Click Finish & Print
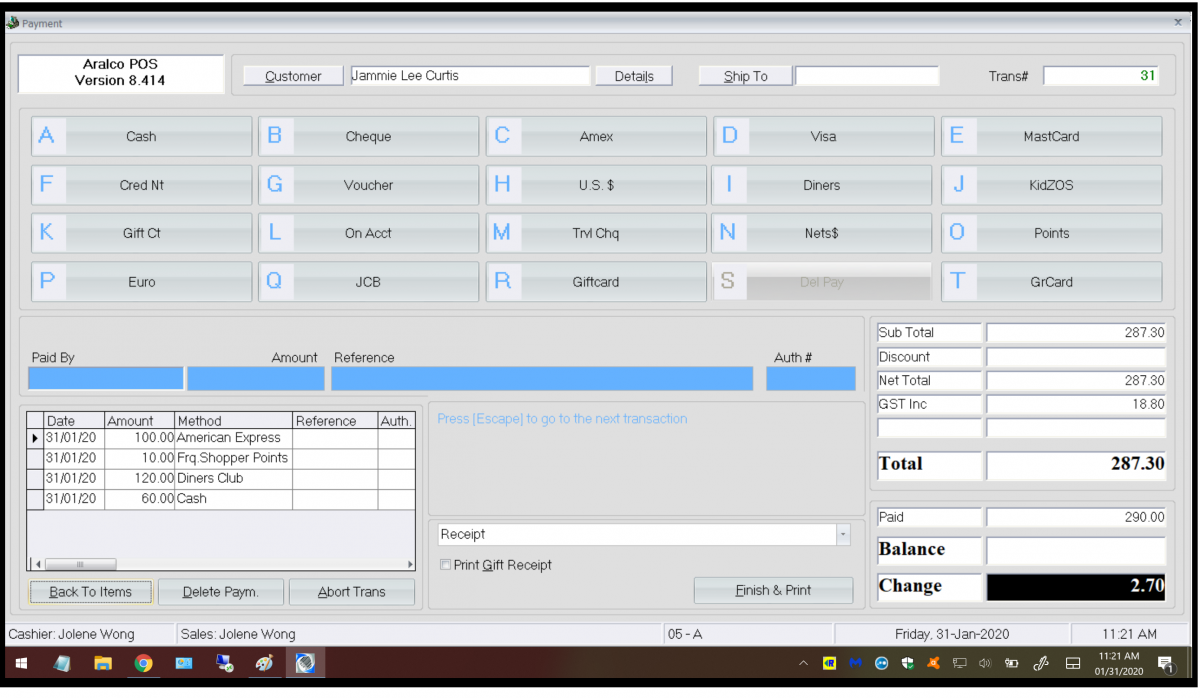This screenshot has width=1200, height=698. click(773, 590)
